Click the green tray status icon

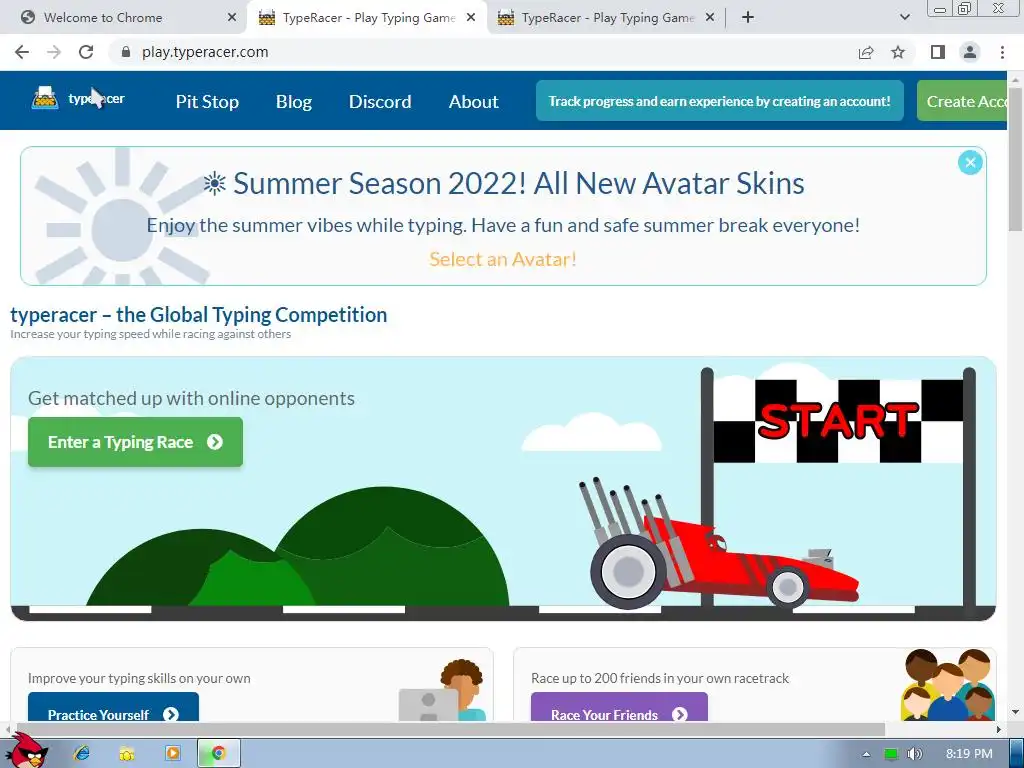point(891,754)
